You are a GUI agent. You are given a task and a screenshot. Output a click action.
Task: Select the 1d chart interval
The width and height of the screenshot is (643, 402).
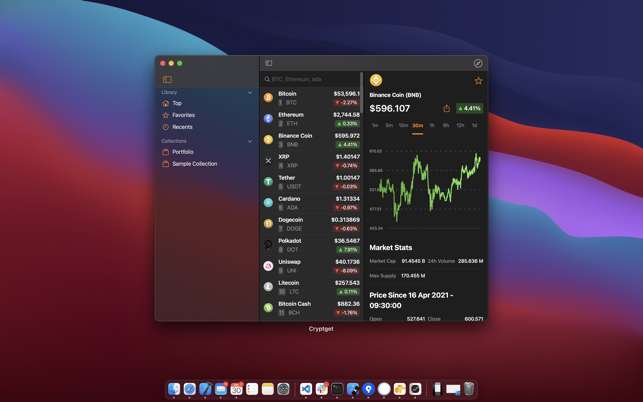[474, 126]
